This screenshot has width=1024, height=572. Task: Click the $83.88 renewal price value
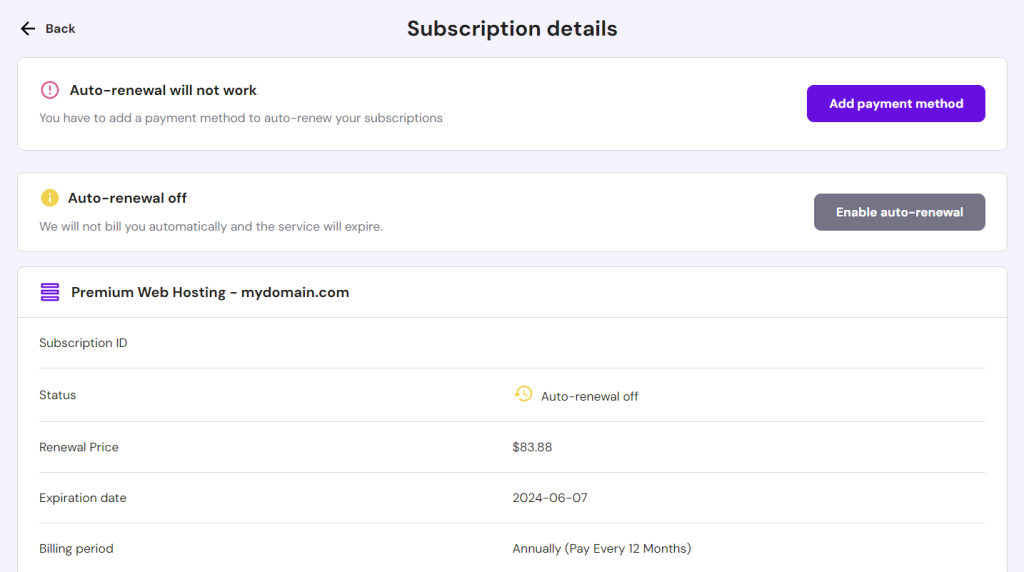(x=532, y=447)
